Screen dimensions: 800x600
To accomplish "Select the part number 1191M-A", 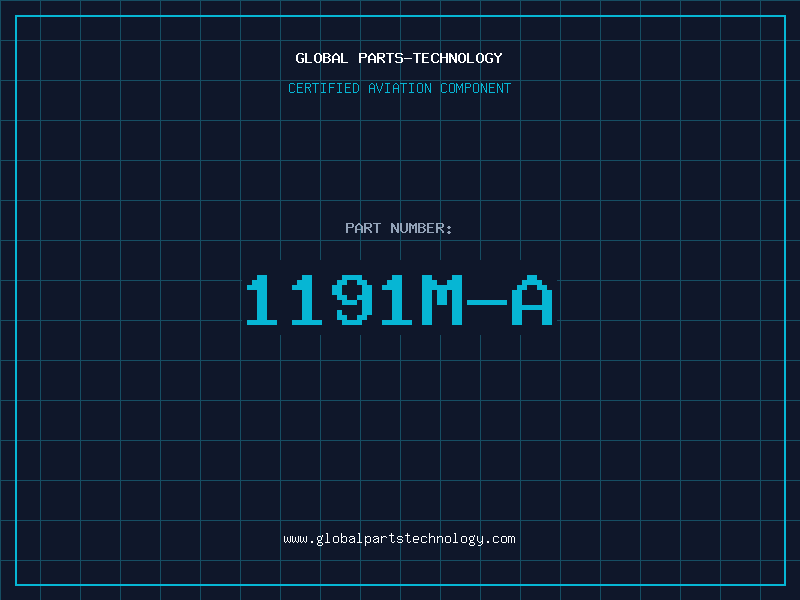I will 399,300.
